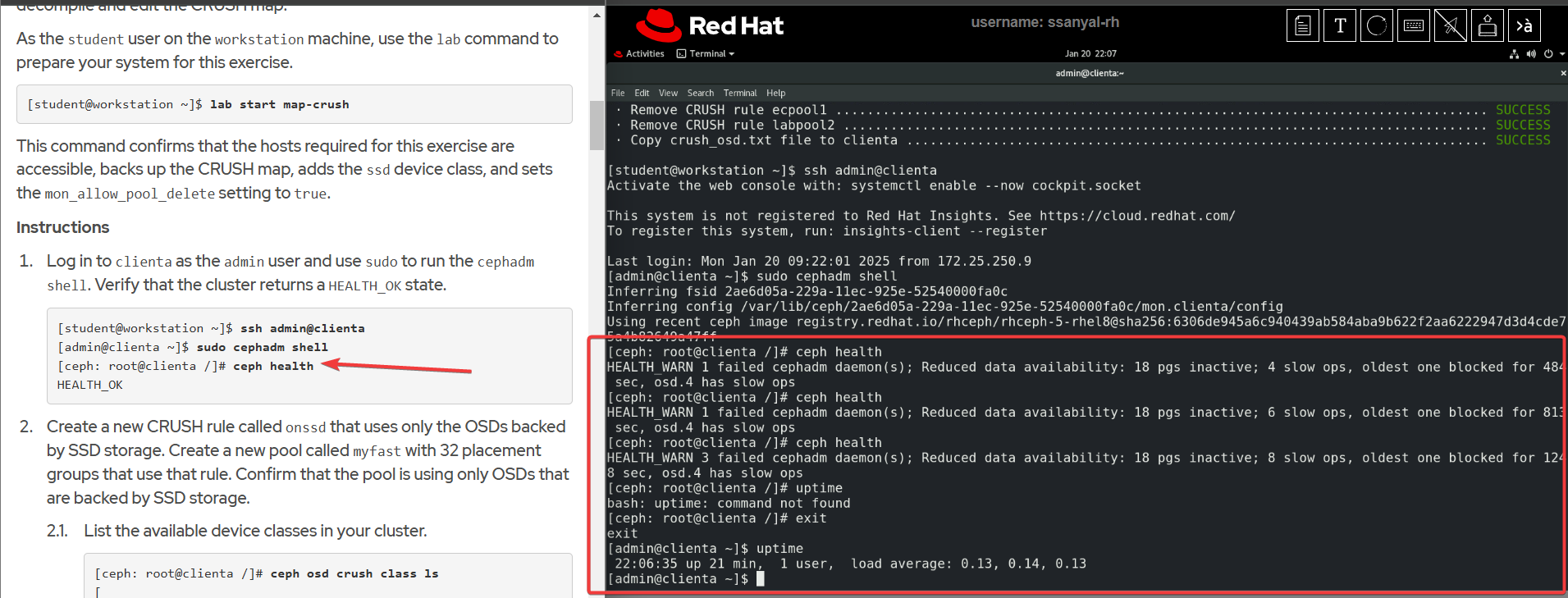This screenshot has height=598, width=1568.
Task: Open the View menu in terminal
Action: 668,93
